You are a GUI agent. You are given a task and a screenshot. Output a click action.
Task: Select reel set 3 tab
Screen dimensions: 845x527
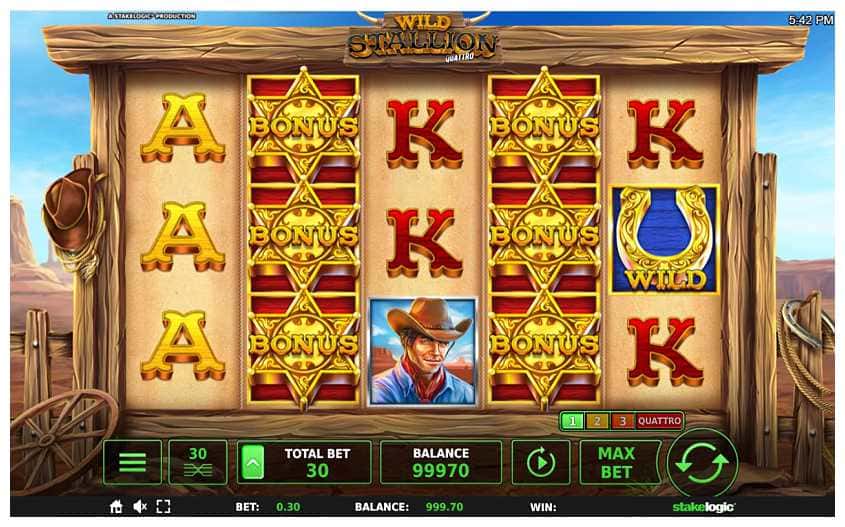622,421
